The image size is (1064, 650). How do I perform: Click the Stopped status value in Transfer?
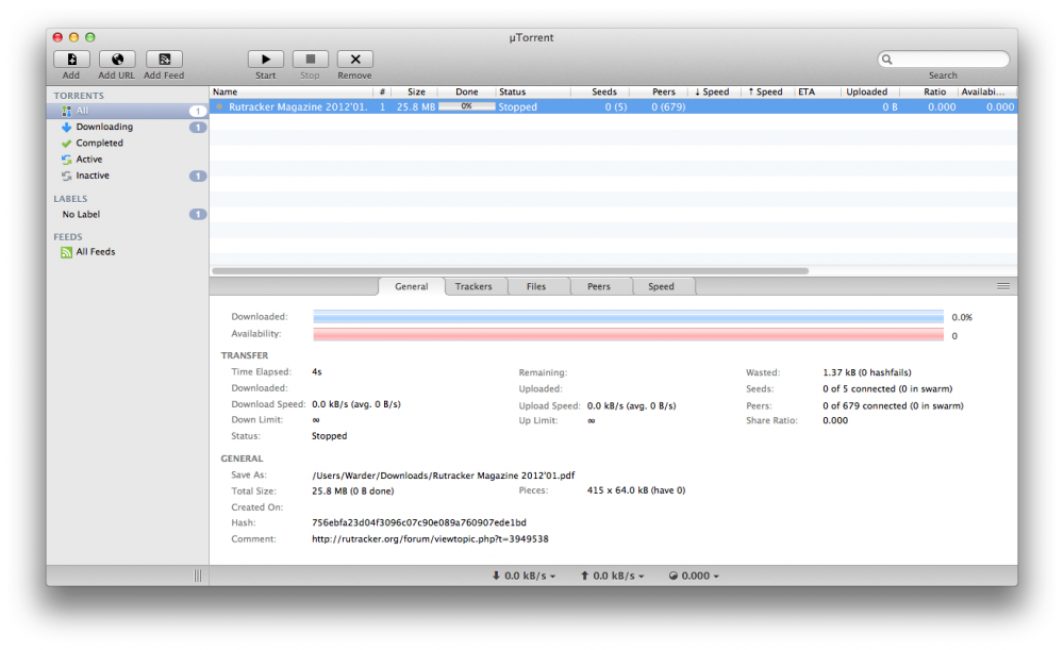tap(329, 436)
